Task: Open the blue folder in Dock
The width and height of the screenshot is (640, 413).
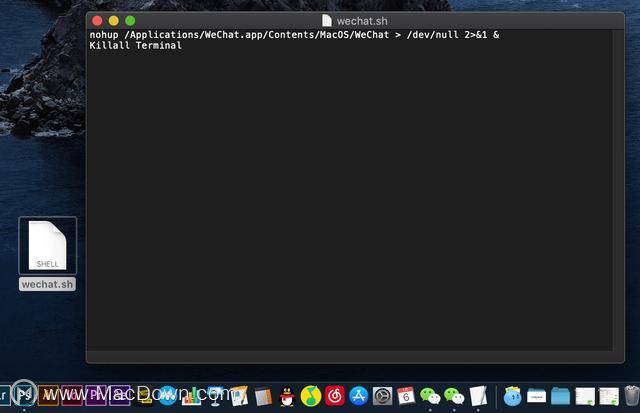Action: pyautogui.click(x=560, y=396)
